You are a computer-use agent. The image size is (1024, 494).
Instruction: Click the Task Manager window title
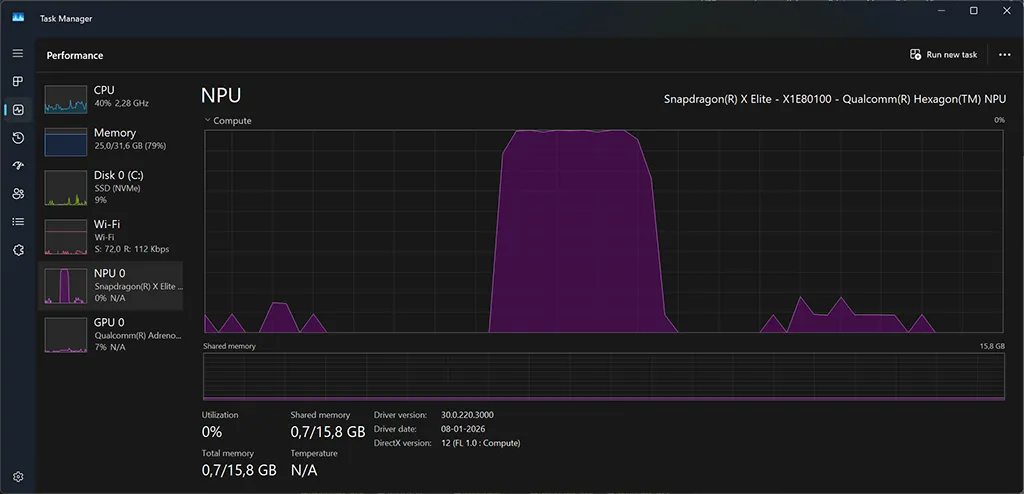click(x=66, y=18)
